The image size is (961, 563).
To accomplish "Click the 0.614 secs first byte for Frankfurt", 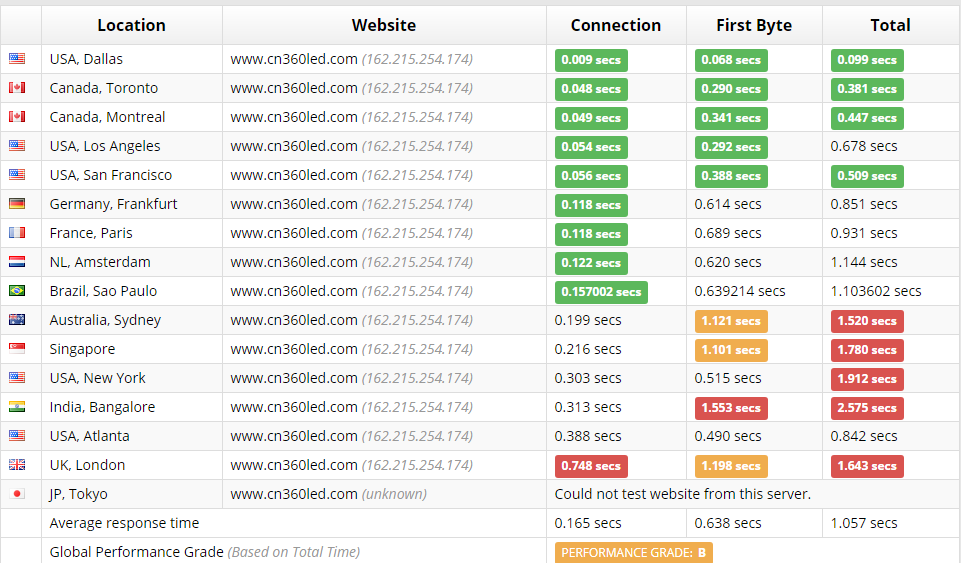I will tap(727, 204).
